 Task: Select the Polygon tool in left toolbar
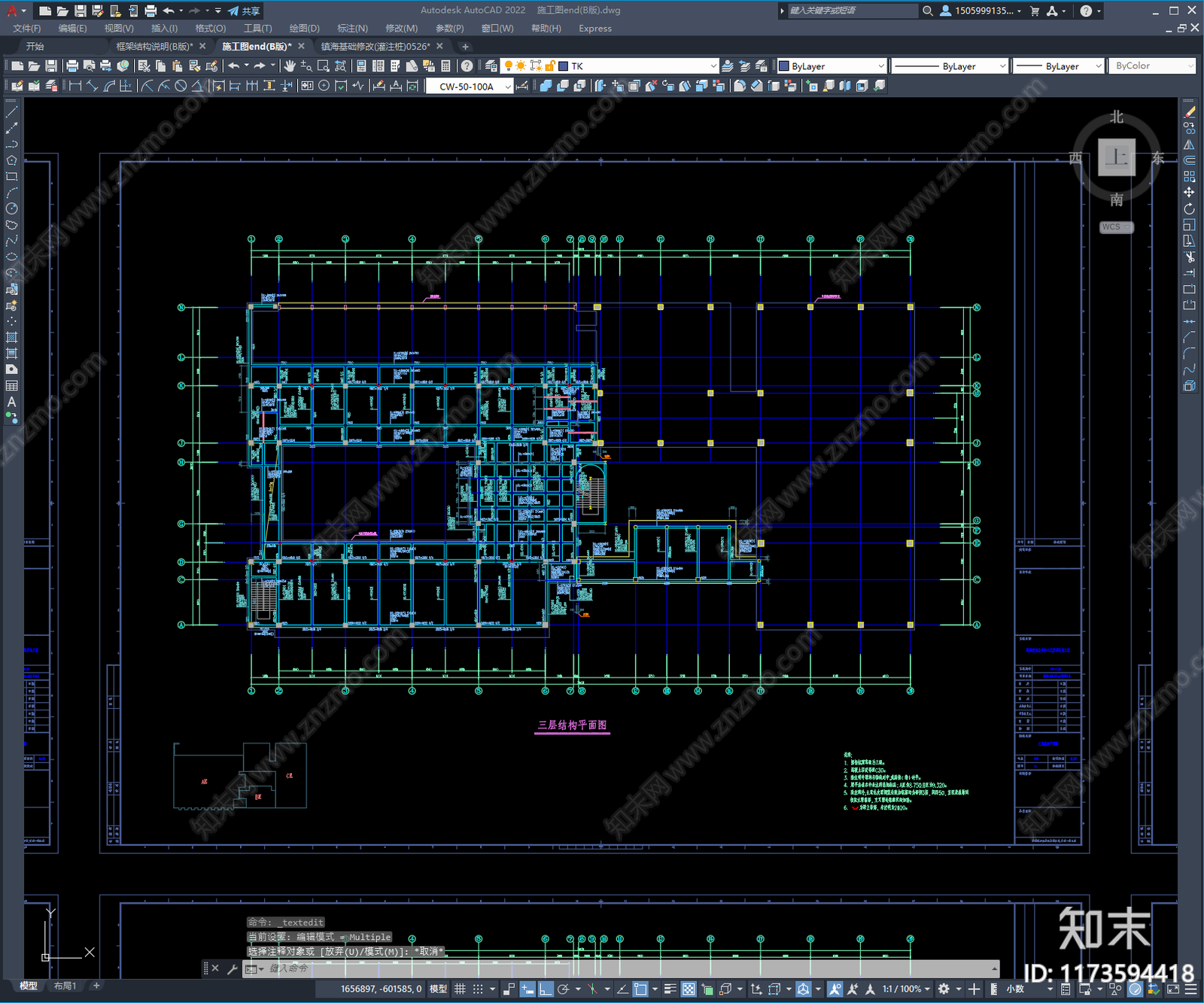click(x=11, y=160)
